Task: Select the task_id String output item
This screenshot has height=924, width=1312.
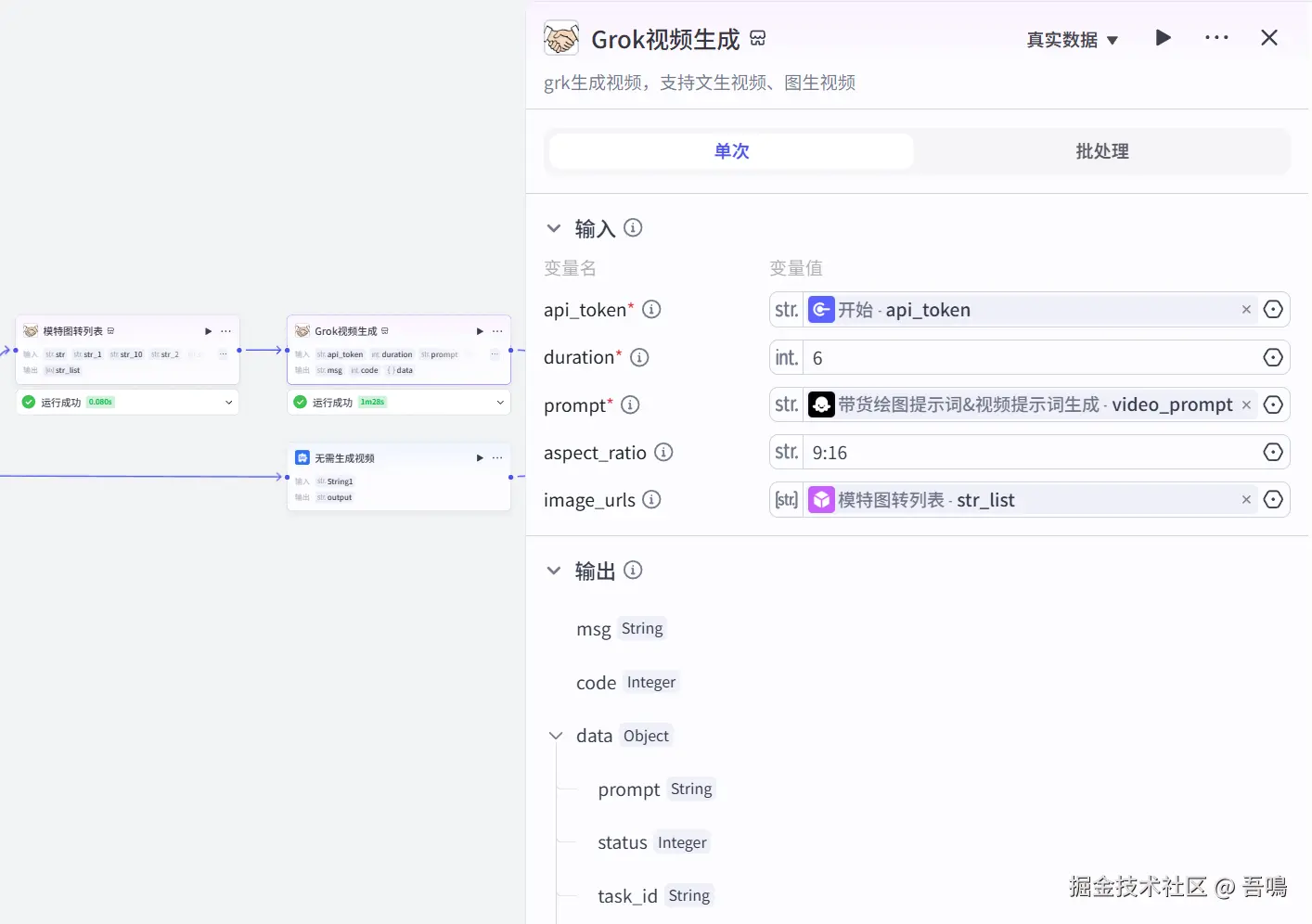Action: click(x=655, y=896)
